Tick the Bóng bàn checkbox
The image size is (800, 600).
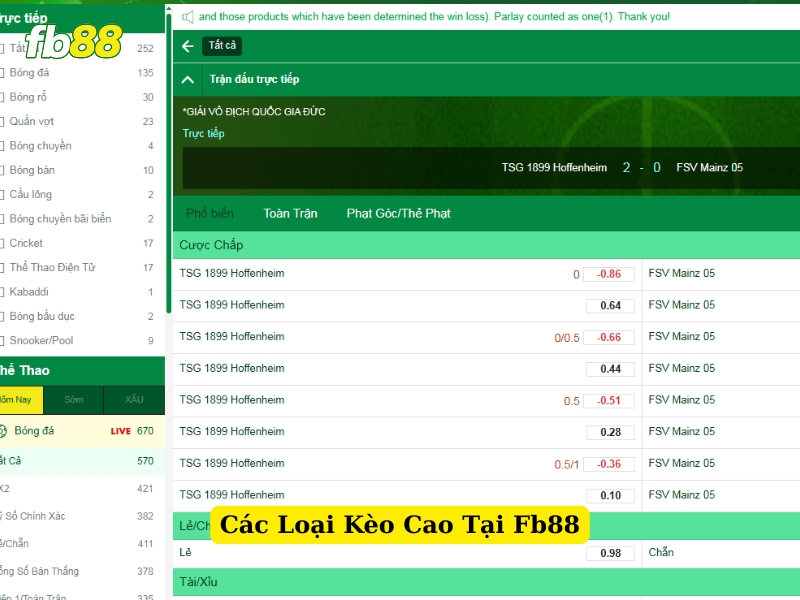pyautogui.click(x=2, y=170)
